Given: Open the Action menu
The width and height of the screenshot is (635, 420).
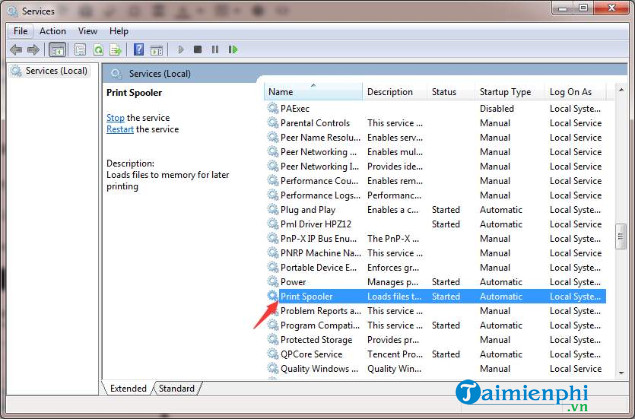Looking at the screenshot, I should 53,31.
